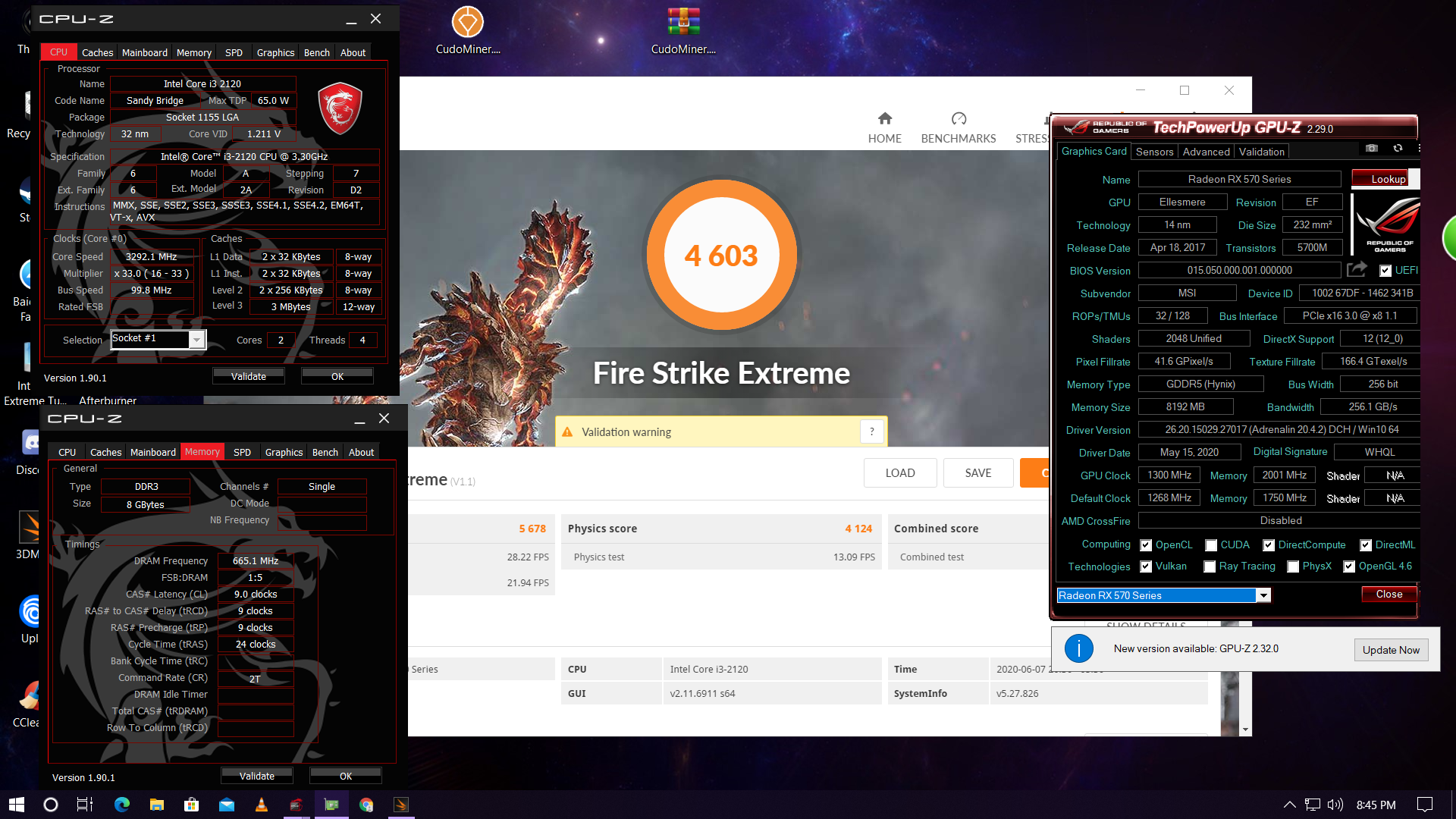
Task: Toggle the Vulkan checkbox
Action: [x=1146, y=566]
